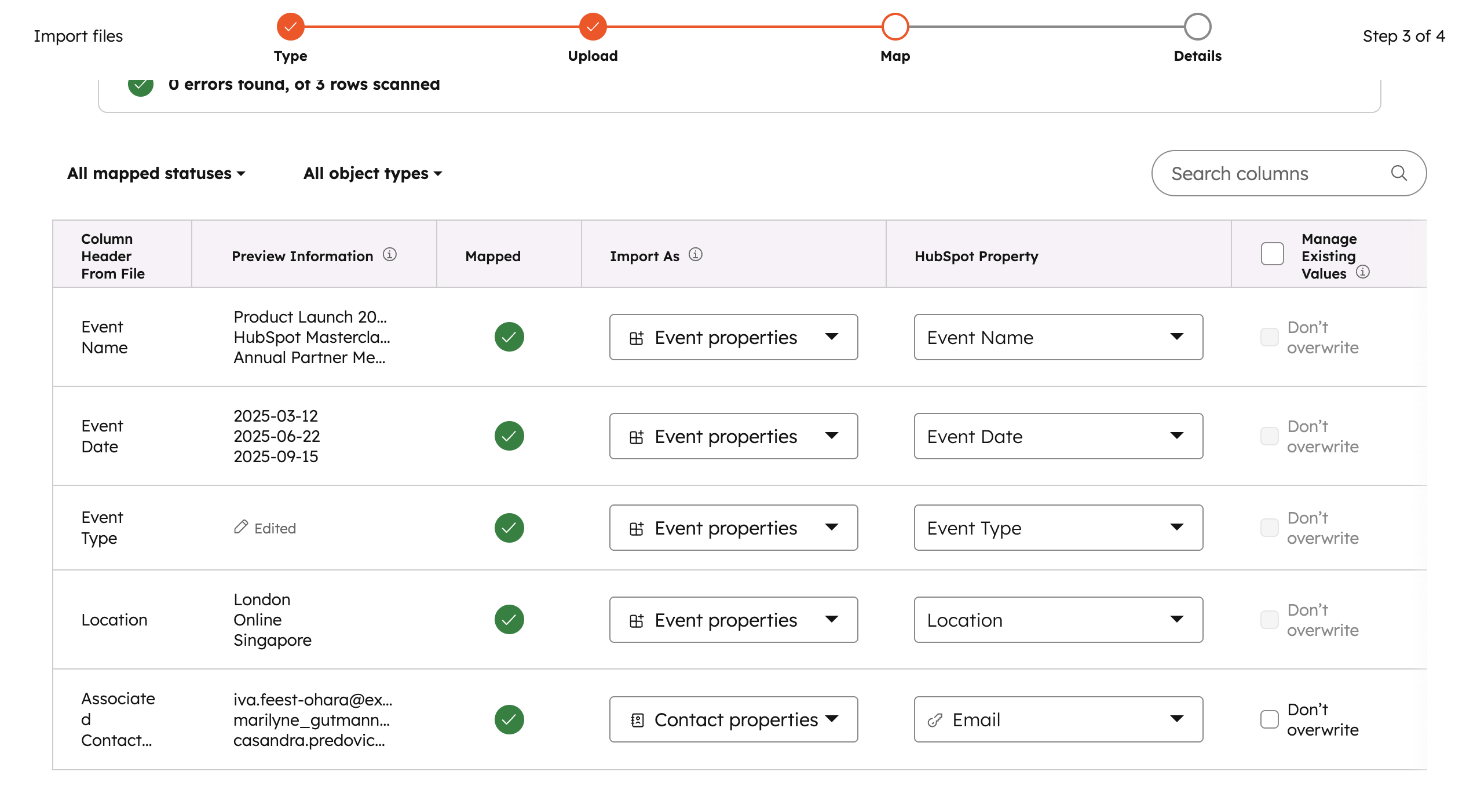Check Don't overwrite for Associated Contact row

(x=1269, y=719)
